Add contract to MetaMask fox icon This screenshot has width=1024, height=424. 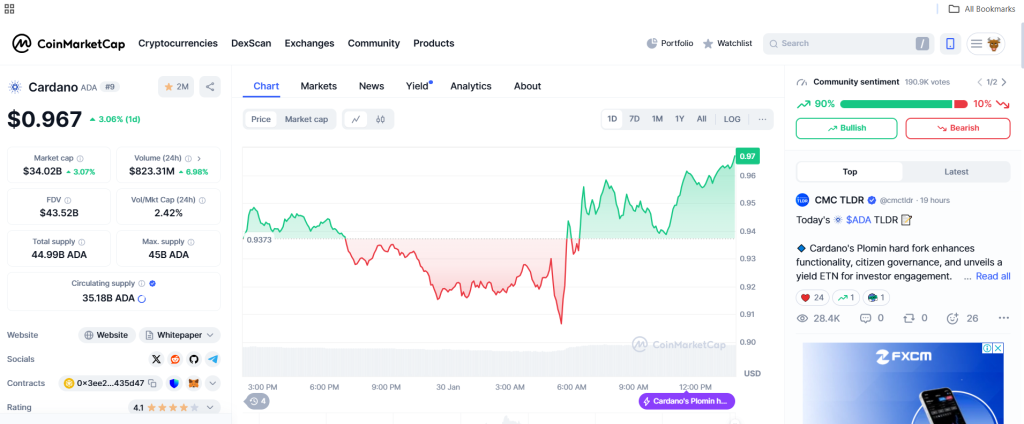(x=193, y=383)
